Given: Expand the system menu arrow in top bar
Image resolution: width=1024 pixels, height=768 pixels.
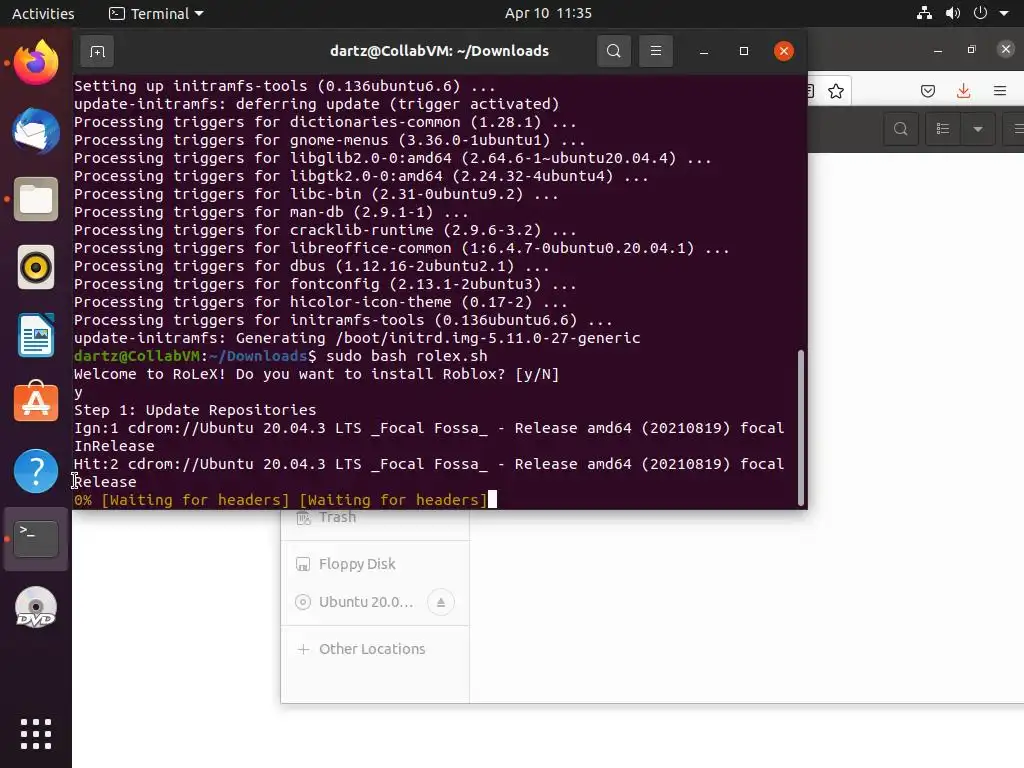Looking at the screenshot, I should pos(1004,13).
